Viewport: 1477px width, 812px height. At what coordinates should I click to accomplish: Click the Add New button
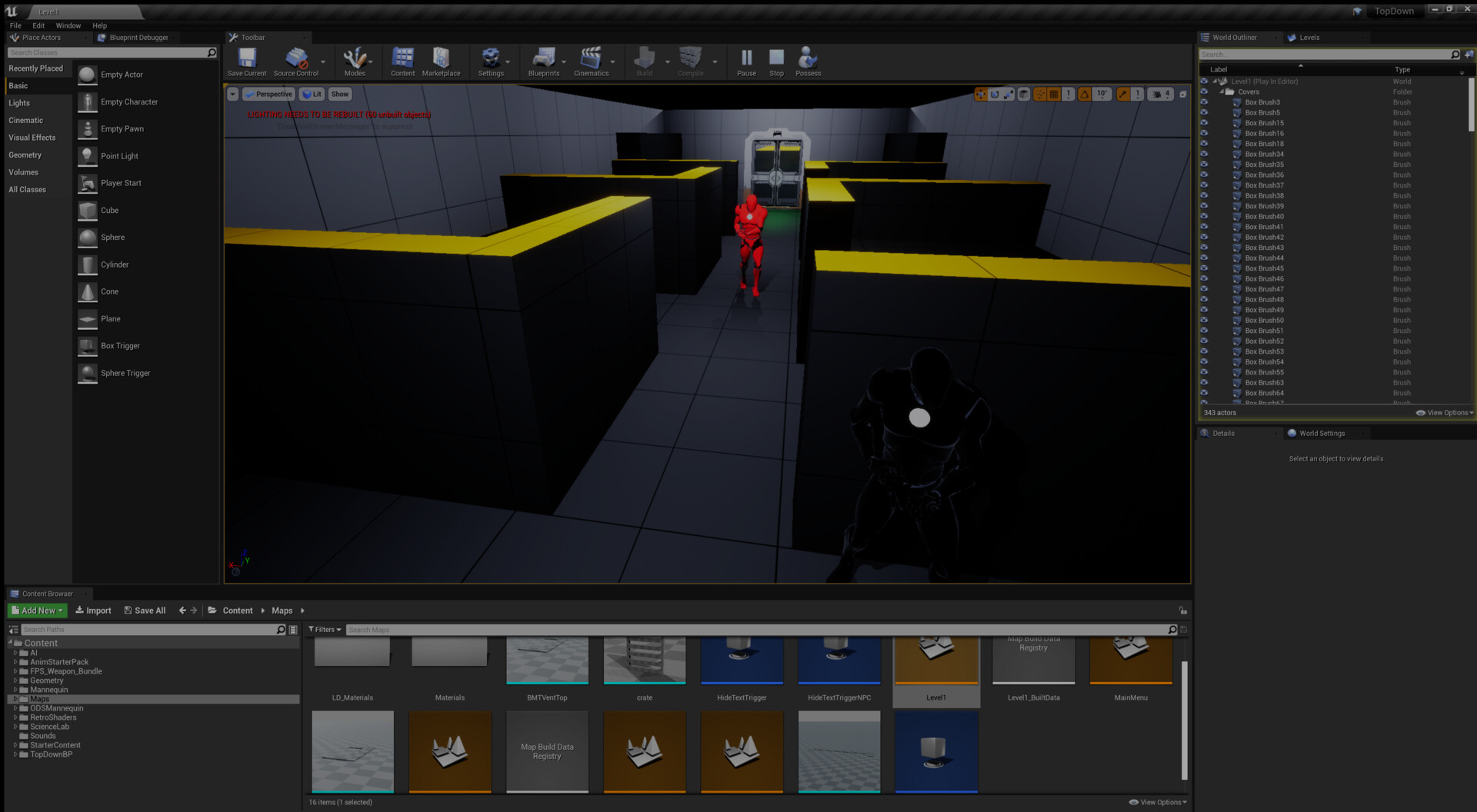coord(37,611)
